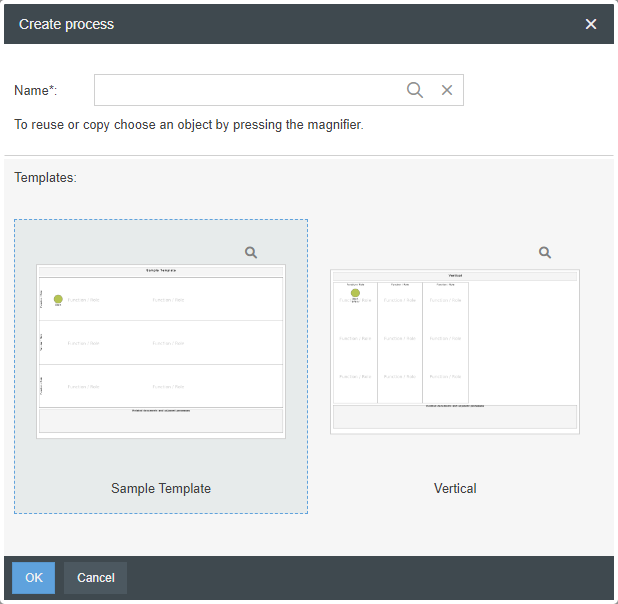Click the Sample Template caption below the thumbnail
Viewport: 618px width, 604px height.
161,489
